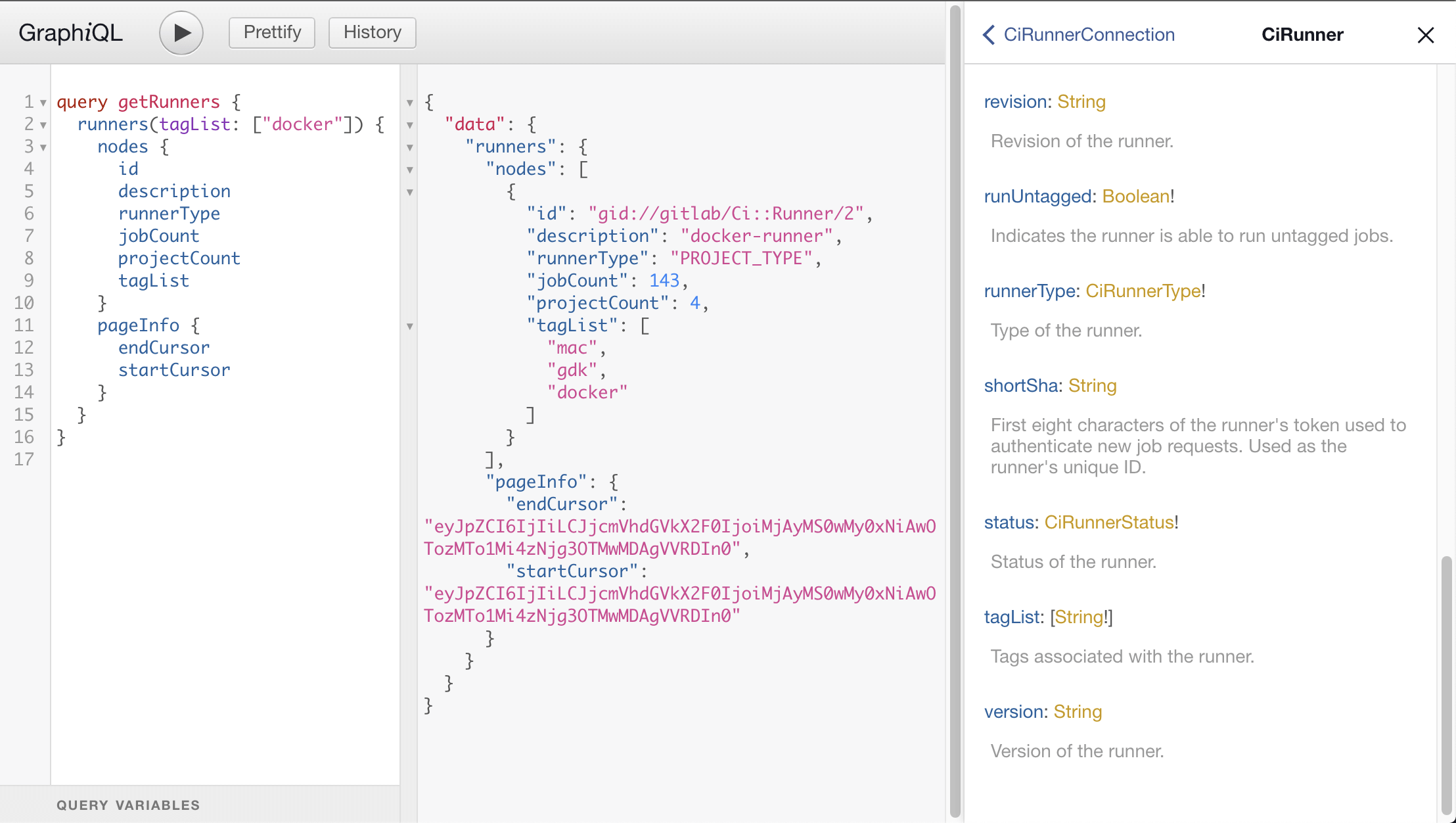Select the QUERY VARIABLES input field

point(127,804)
